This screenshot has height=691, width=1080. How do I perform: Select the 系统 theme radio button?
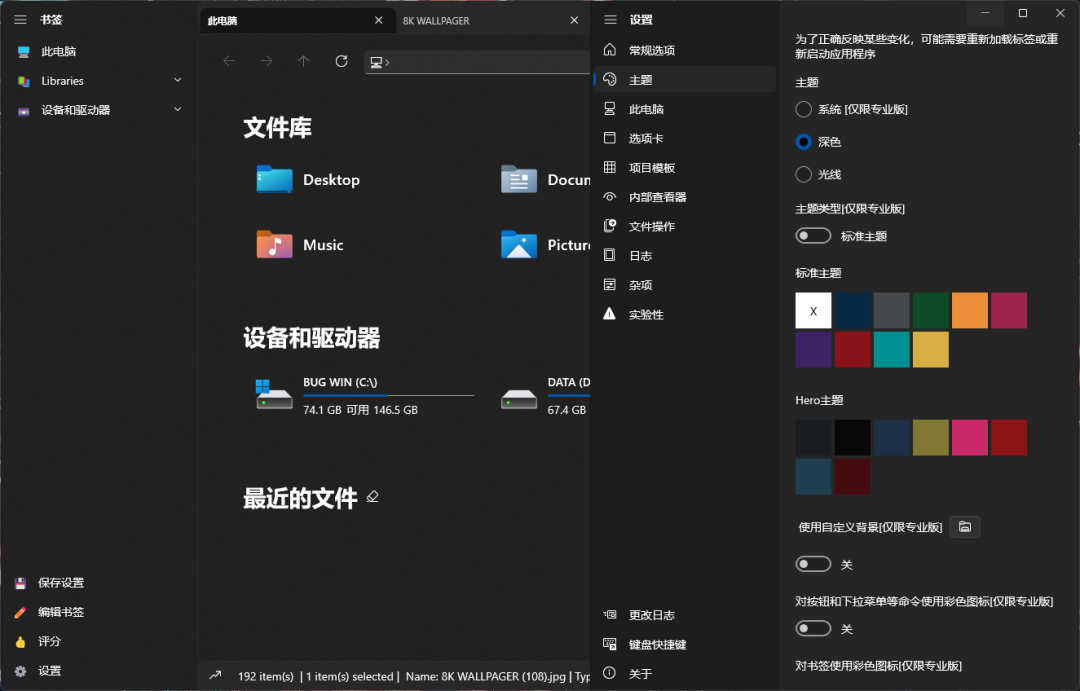pos(803,109)
